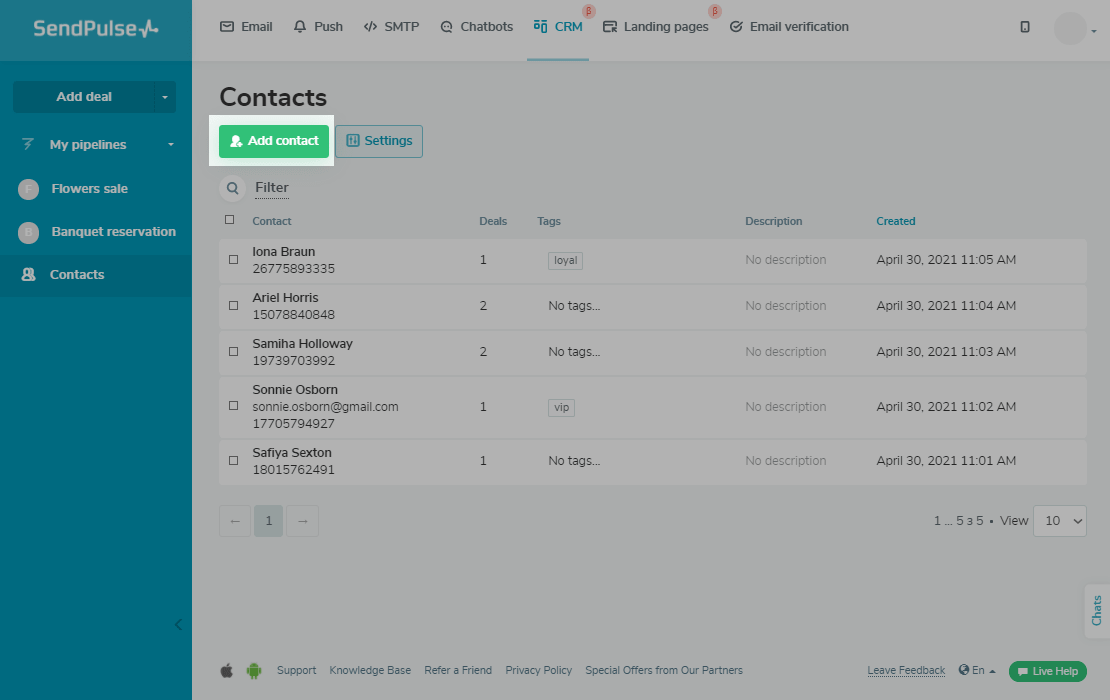Click sonnie.osborn@gmail.com email
1110x700 pixels.
(326, 407)
